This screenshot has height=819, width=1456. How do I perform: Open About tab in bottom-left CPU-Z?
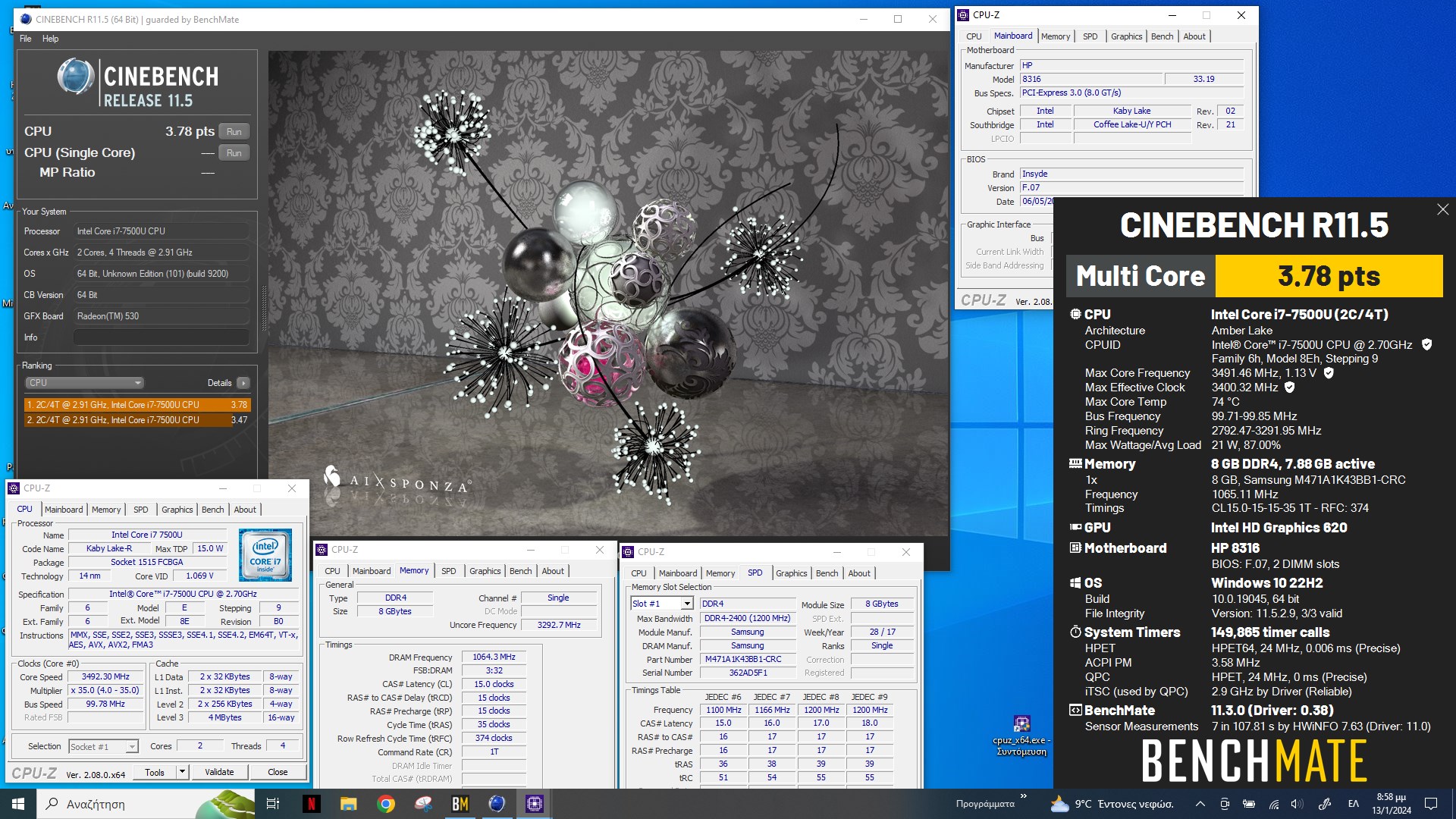coord(245,510)
